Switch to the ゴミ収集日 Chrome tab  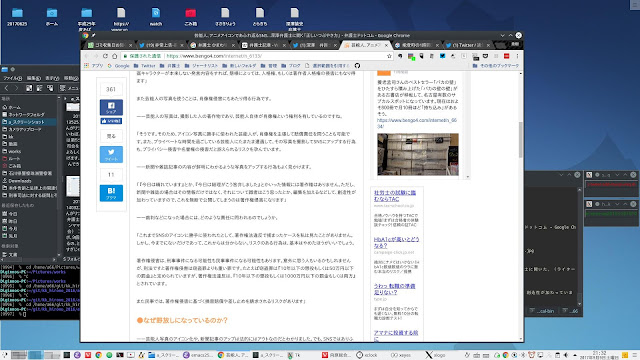point(110,45)
